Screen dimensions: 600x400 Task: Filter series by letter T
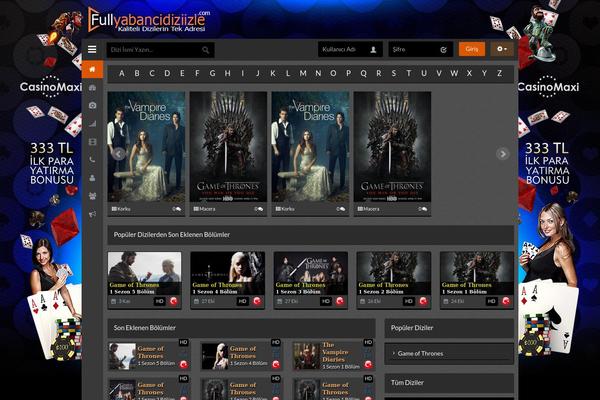409,73
